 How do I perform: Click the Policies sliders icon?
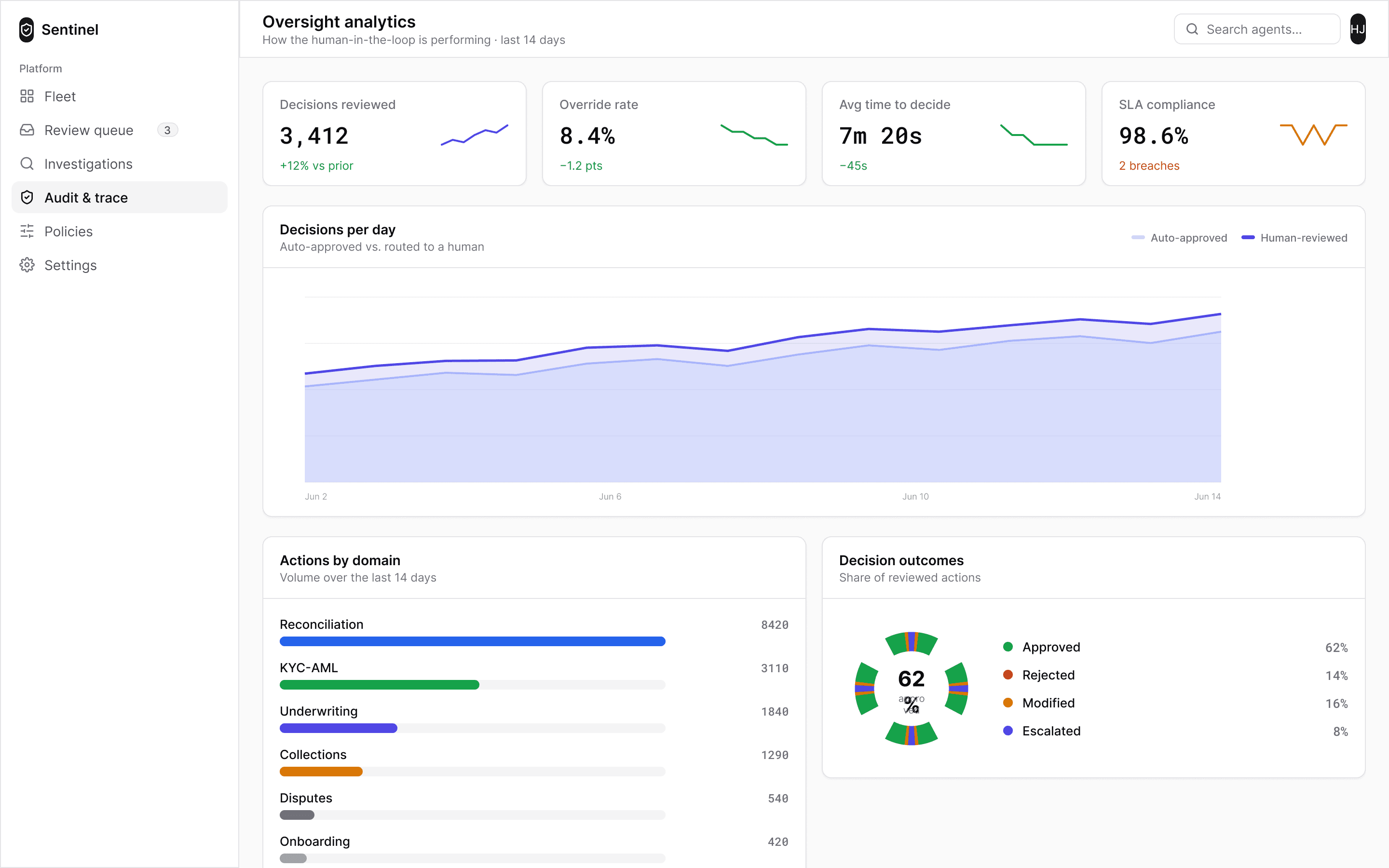pos(27,231)
